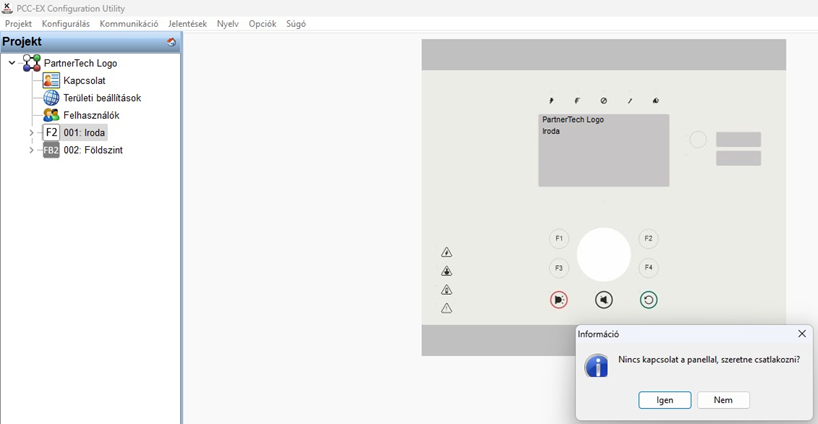
Task: Click the F1 button on the panel
Action: [x=559, y=238]
